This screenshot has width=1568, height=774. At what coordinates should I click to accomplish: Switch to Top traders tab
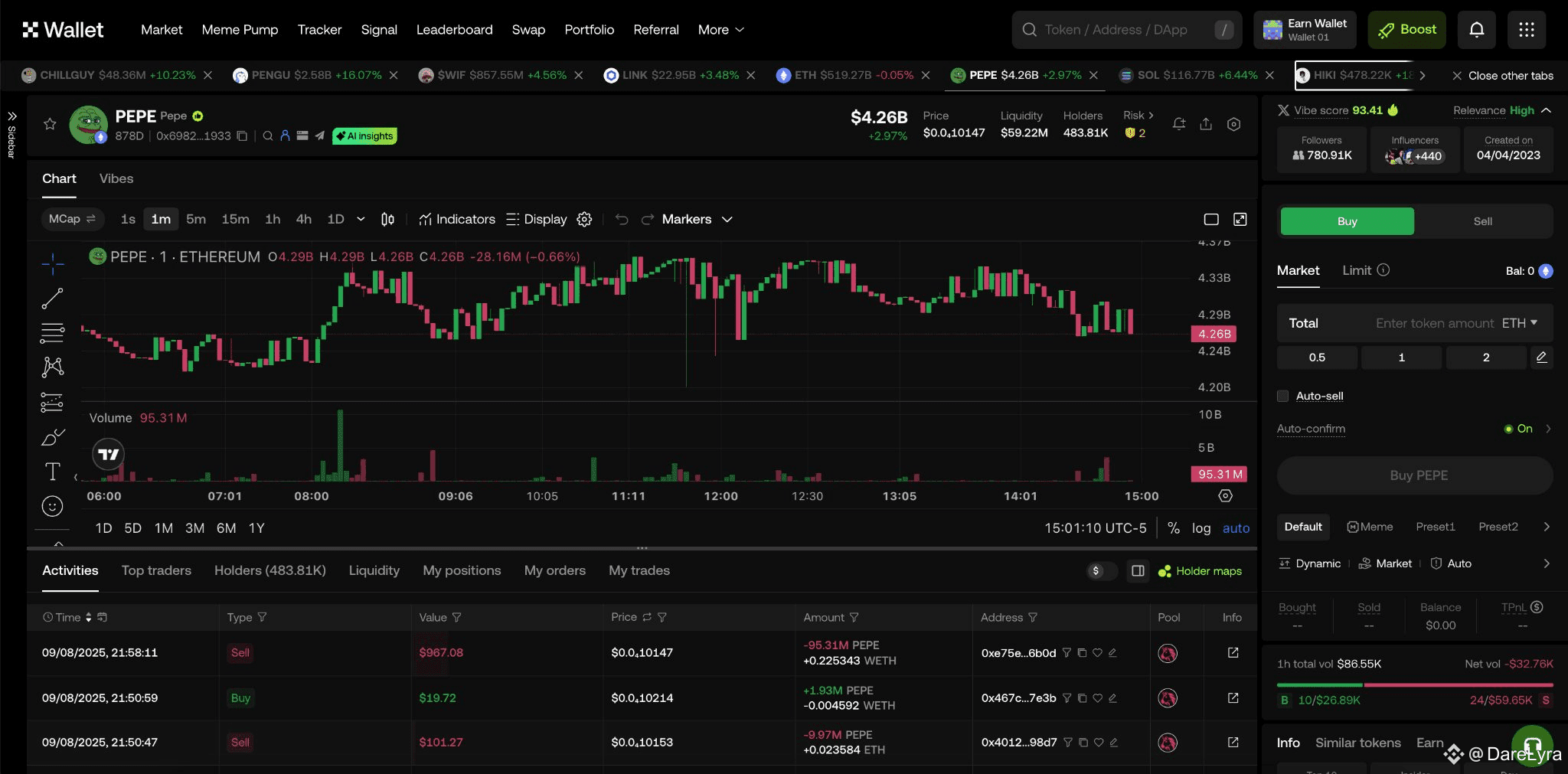tap(156, 570)
